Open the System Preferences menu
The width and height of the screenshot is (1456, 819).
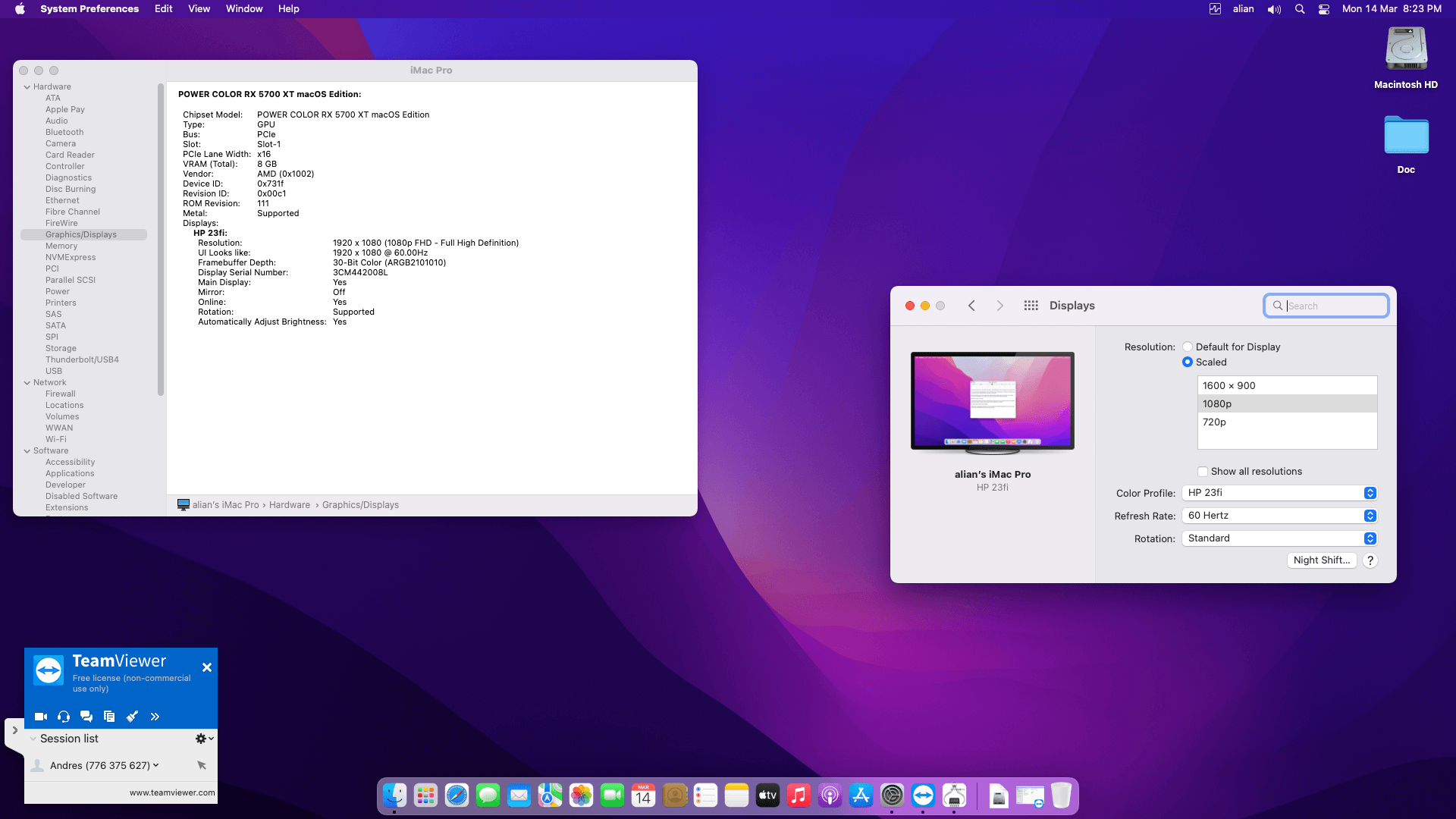(x=89, y=9)
